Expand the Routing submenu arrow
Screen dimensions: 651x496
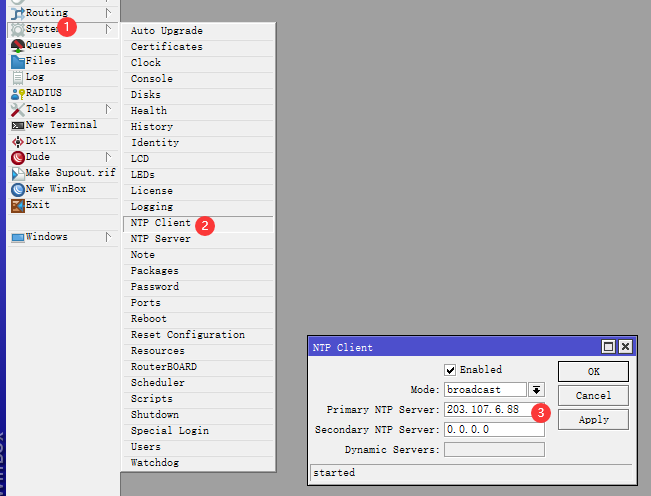[x=108, y=13]
